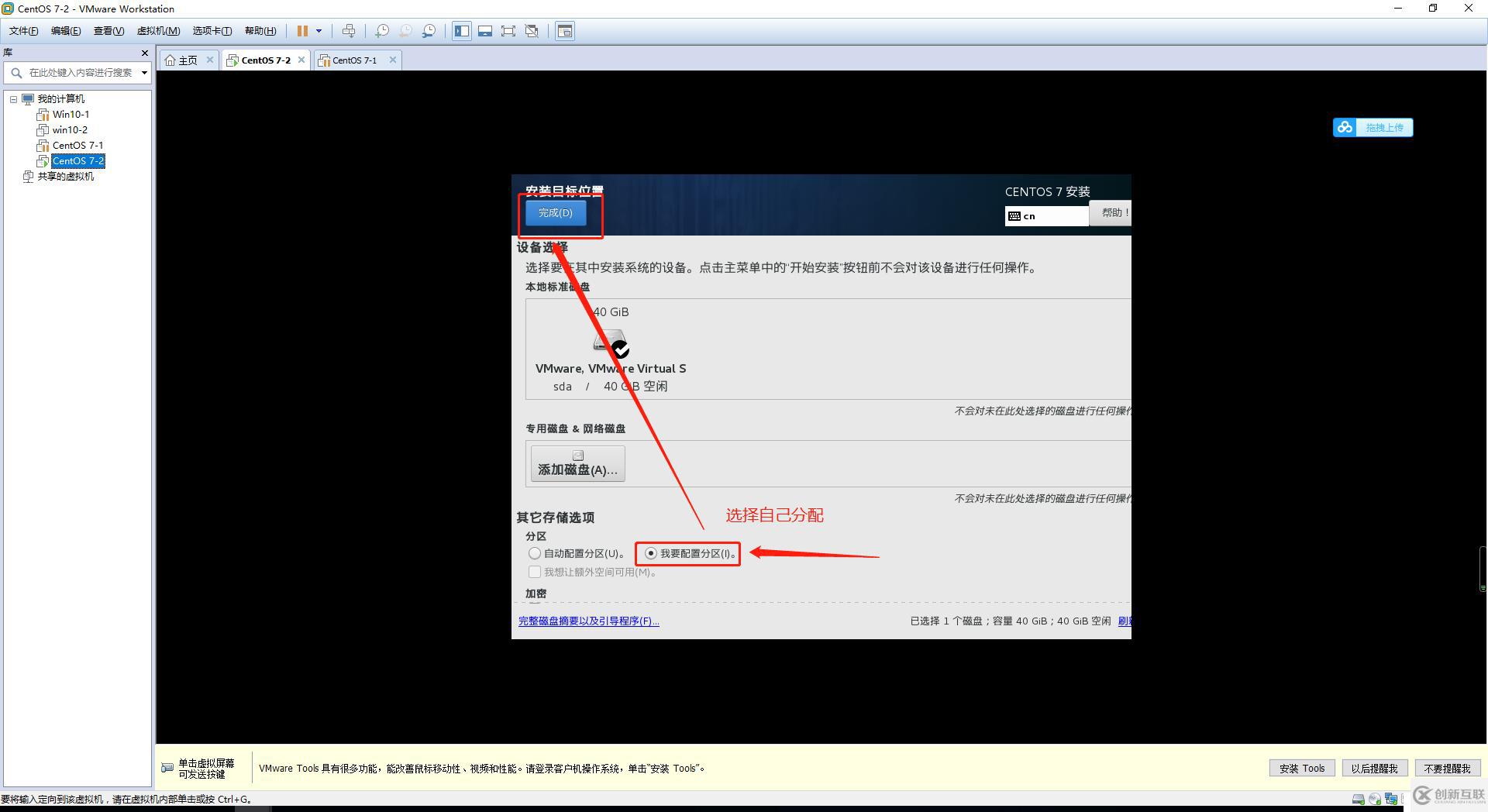Screen dimensions: 1488x812
Task: Select CentOS 7-2 in the library tree
Action: click(77, 161)
